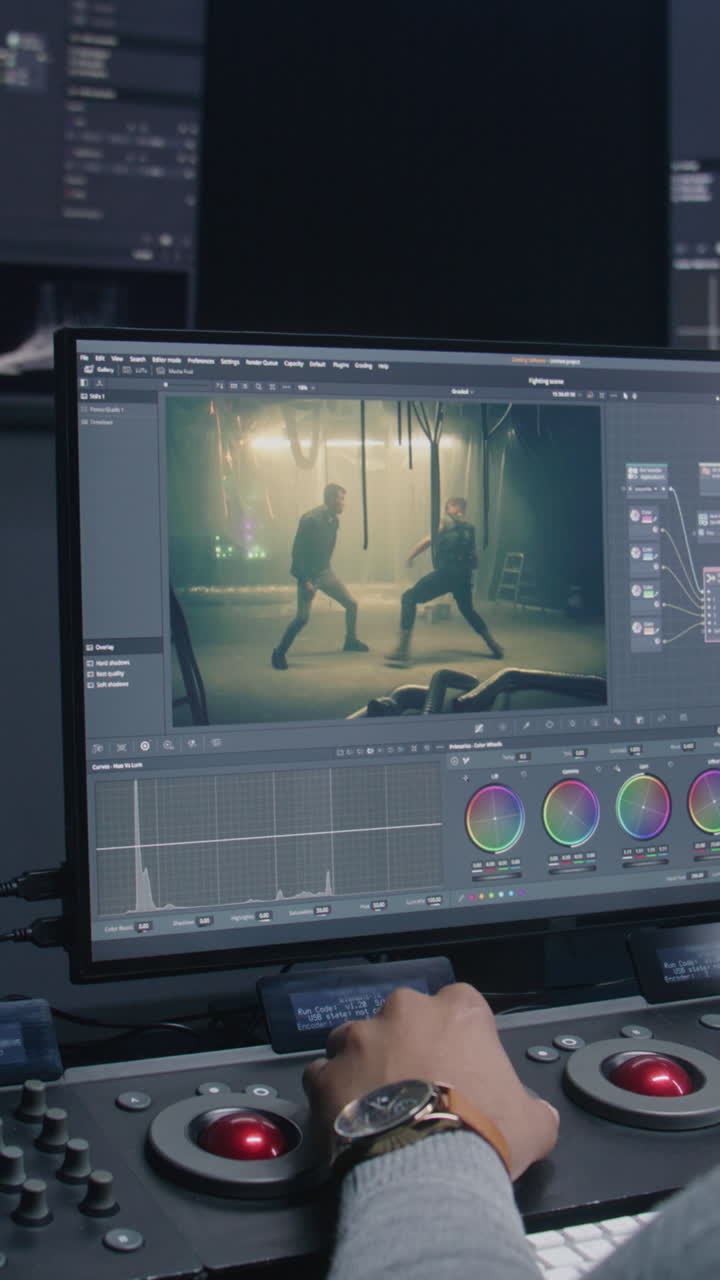This screenshot has height=1280, width=720.
Task: Click the Lift color wheel
Action: pos(495,819)
